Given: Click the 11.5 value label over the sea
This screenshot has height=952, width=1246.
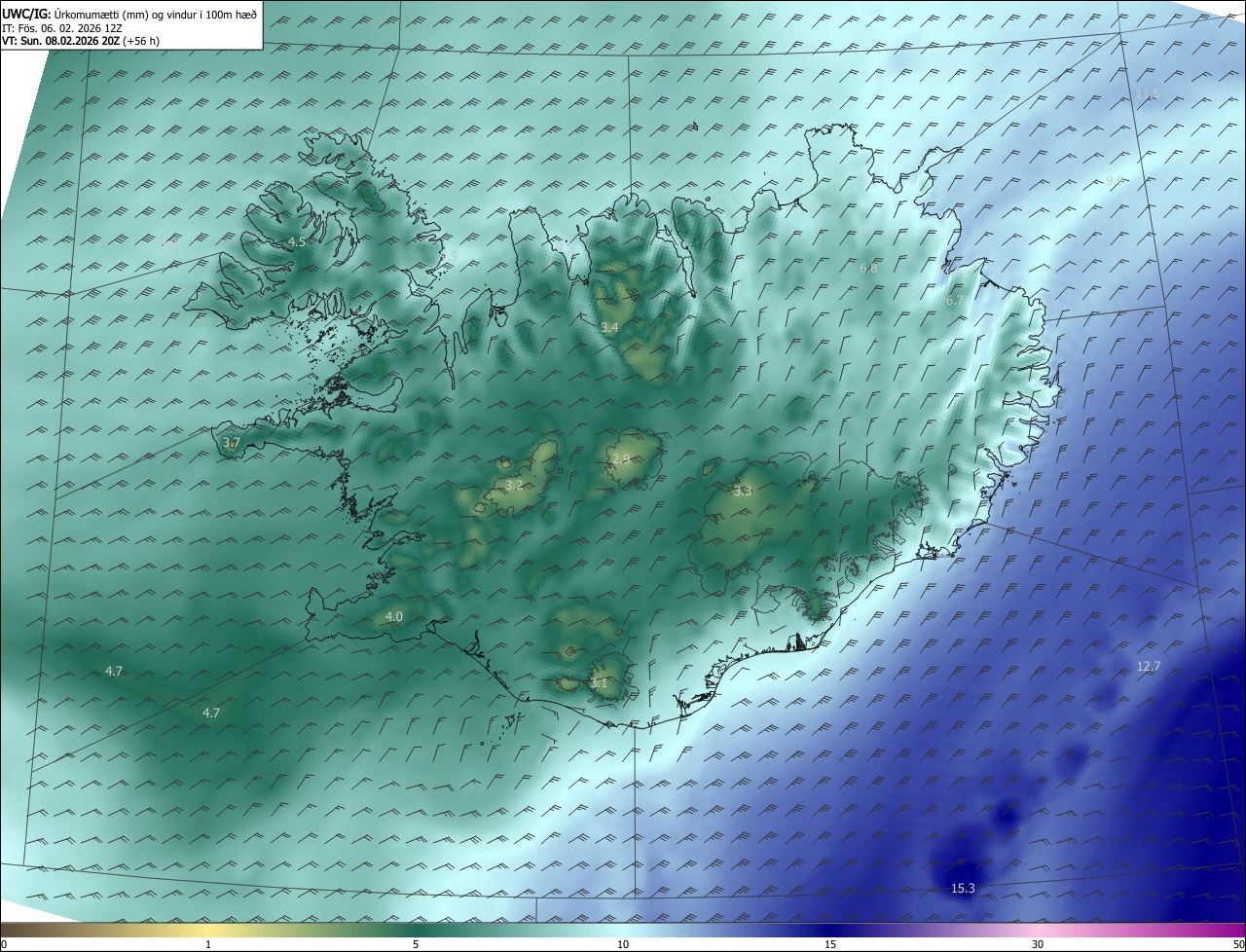Looking at the screenshot, I should coord(1148,94).
